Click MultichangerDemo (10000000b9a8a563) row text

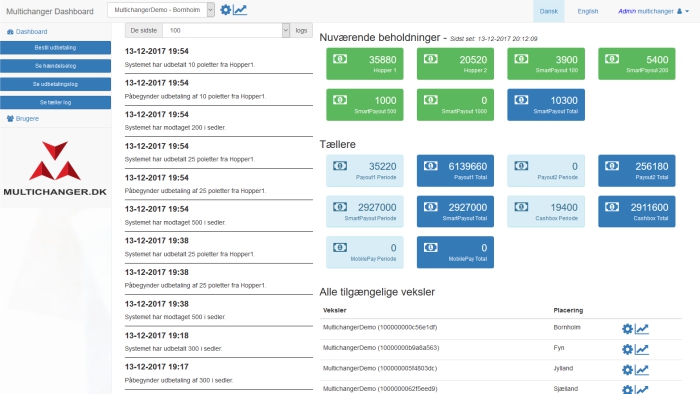tap(381, 348)
